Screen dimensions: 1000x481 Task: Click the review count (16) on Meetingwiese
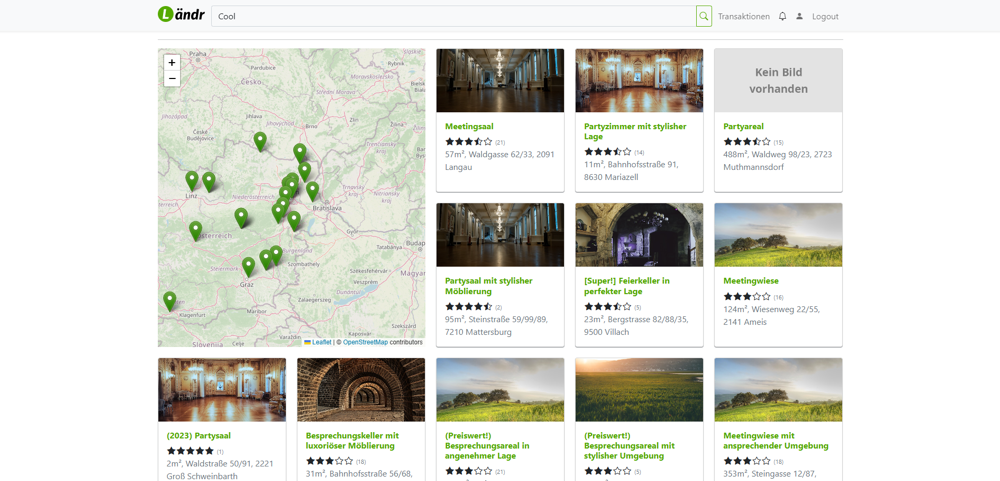pyautogui.click(x=778, y=297)
